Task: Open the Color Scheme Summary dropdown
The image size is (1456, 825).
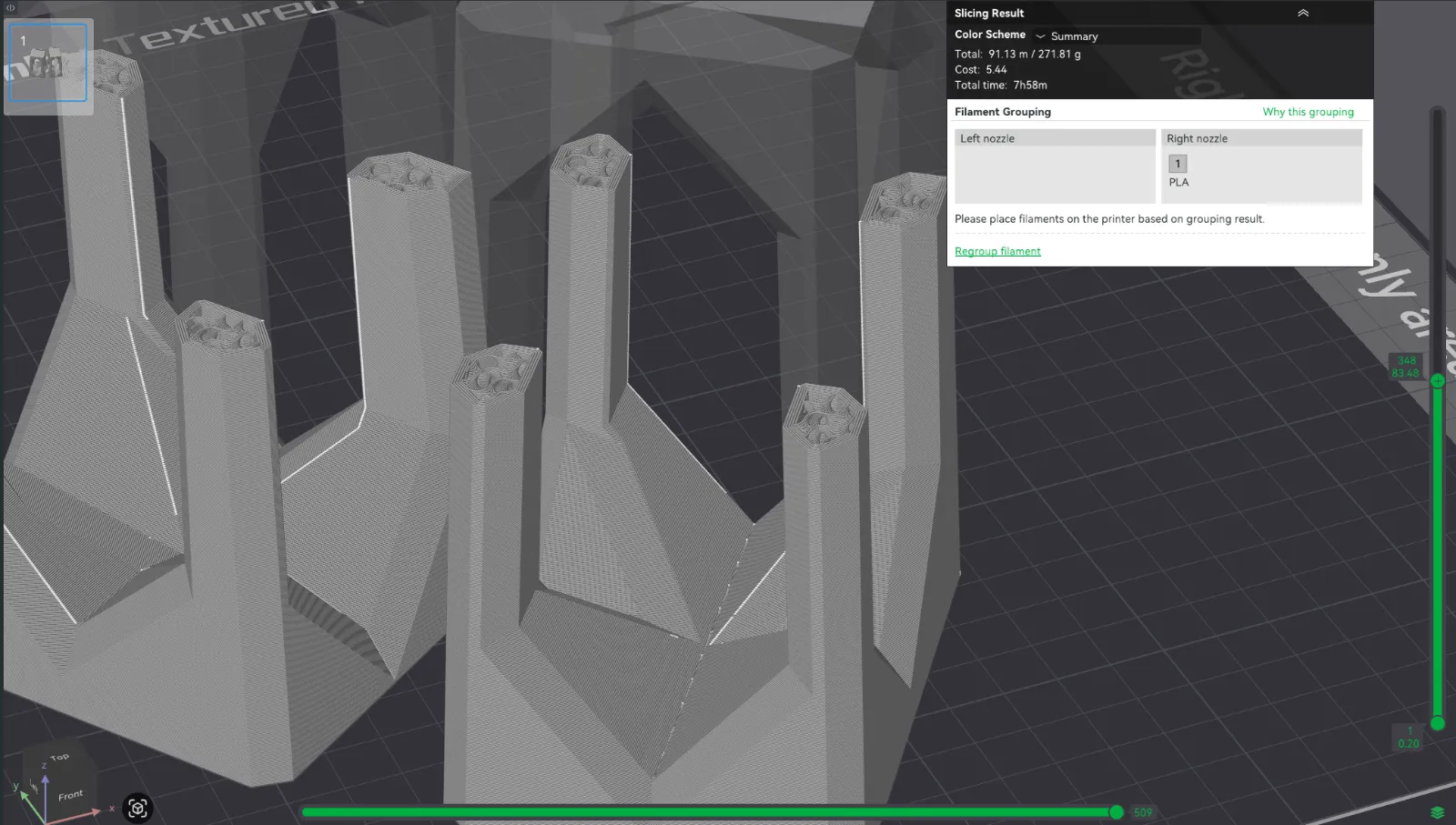Action: [1117, 36]
